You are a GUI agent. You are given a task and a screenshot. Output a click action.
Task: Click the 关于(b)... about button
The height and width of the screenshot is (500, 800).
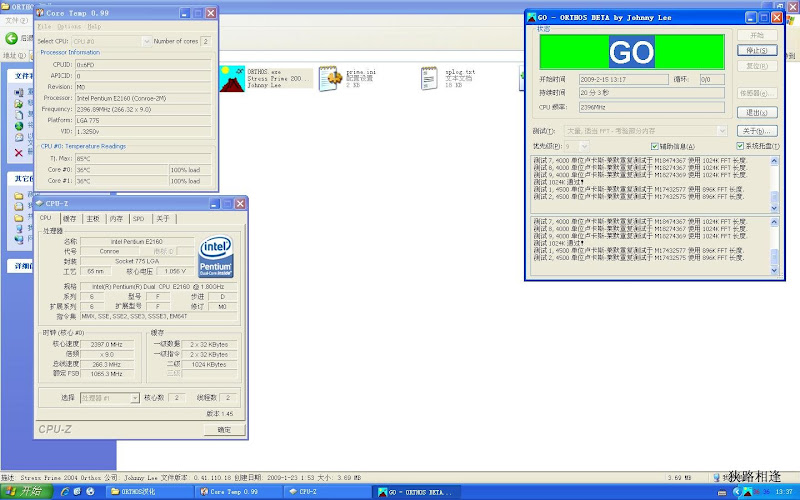tap(757, 131)
